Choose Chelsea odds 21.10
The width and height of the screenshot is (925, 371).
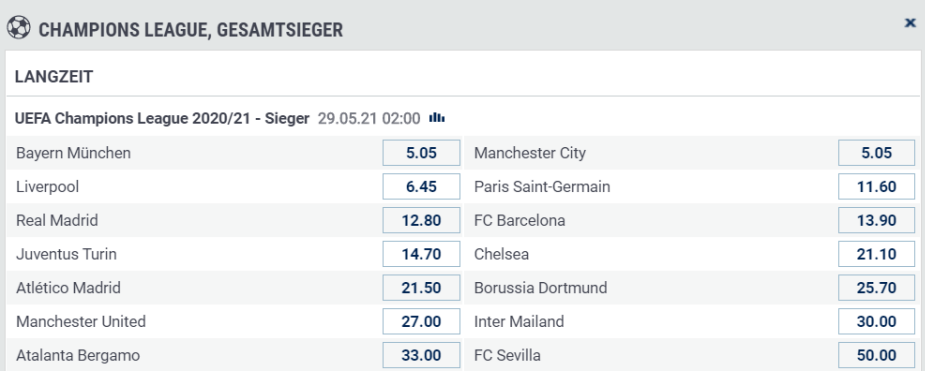tap(877, 254)
